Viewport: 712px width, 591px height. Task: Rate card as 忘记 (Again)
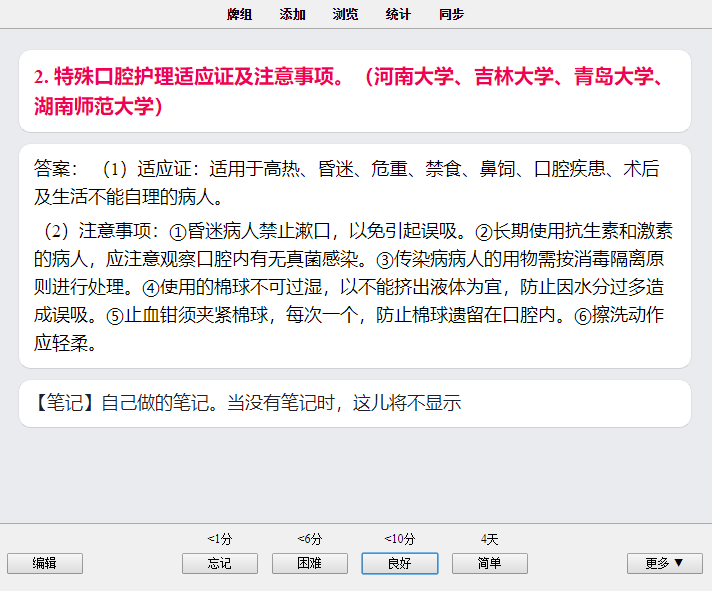[x=220, y=563]
